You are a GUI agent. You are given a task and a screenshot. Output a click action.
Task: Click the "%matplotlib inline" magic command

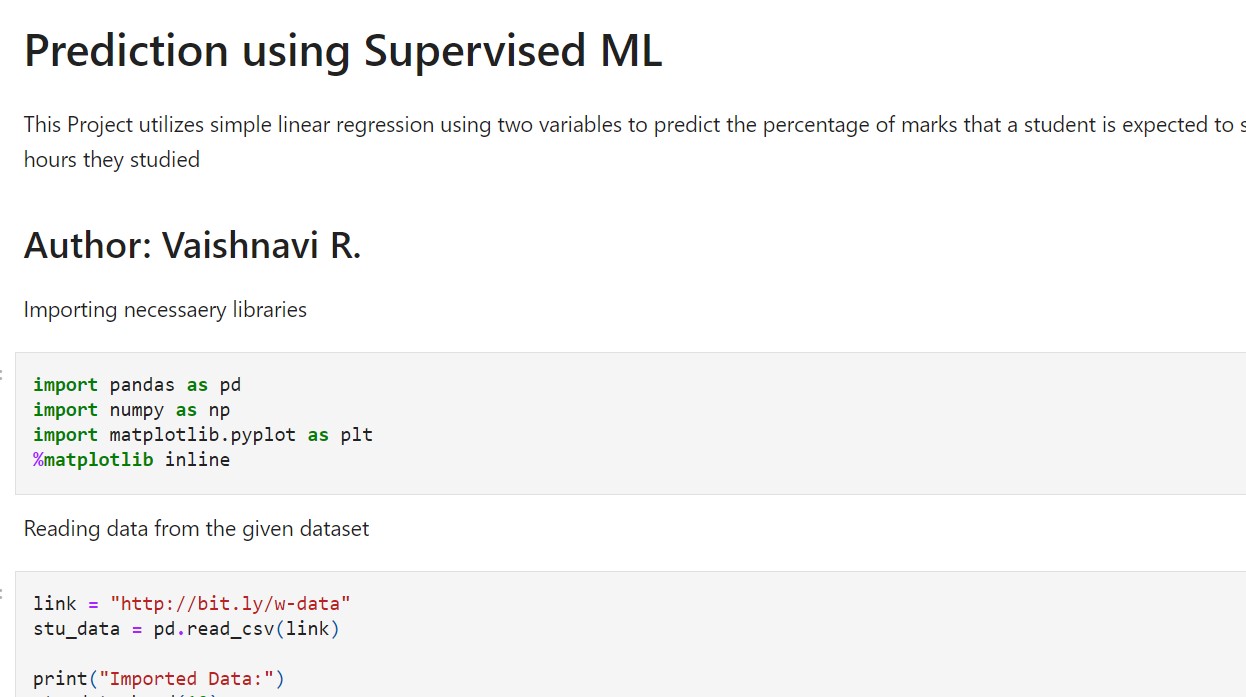[x=132, y=460]
